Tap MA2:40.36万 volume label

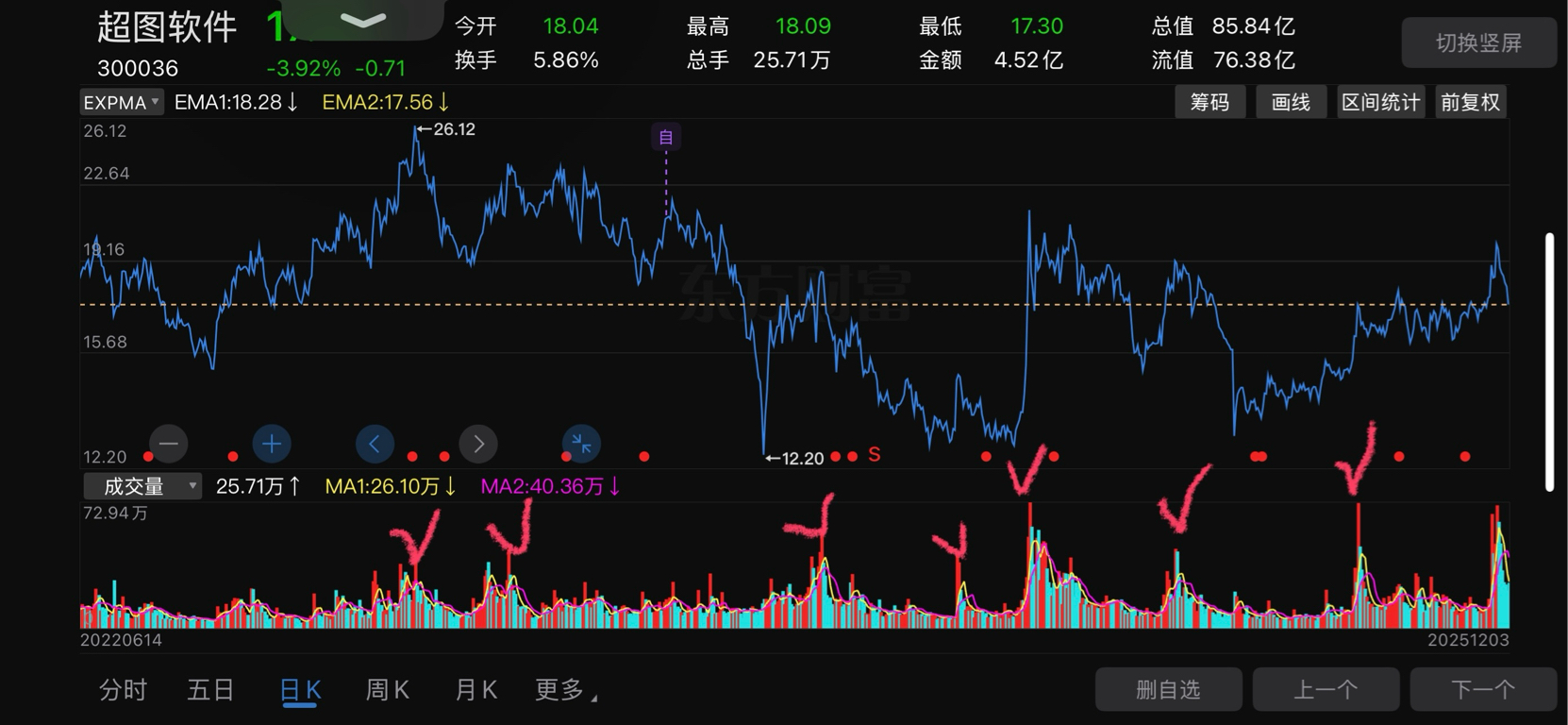551,486
